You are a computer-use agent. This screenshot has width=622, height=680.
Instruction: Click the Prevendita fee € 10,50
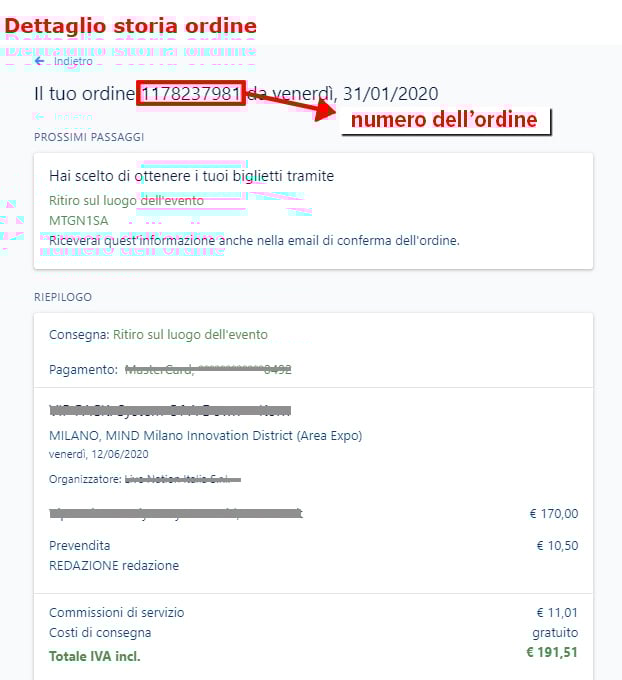pyautogui.click(x=557, y=546)
